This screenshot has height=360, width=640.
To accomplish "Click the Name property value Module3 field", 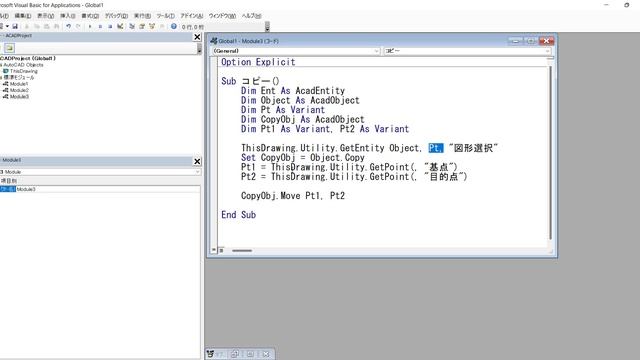I will tap(108, 189).
